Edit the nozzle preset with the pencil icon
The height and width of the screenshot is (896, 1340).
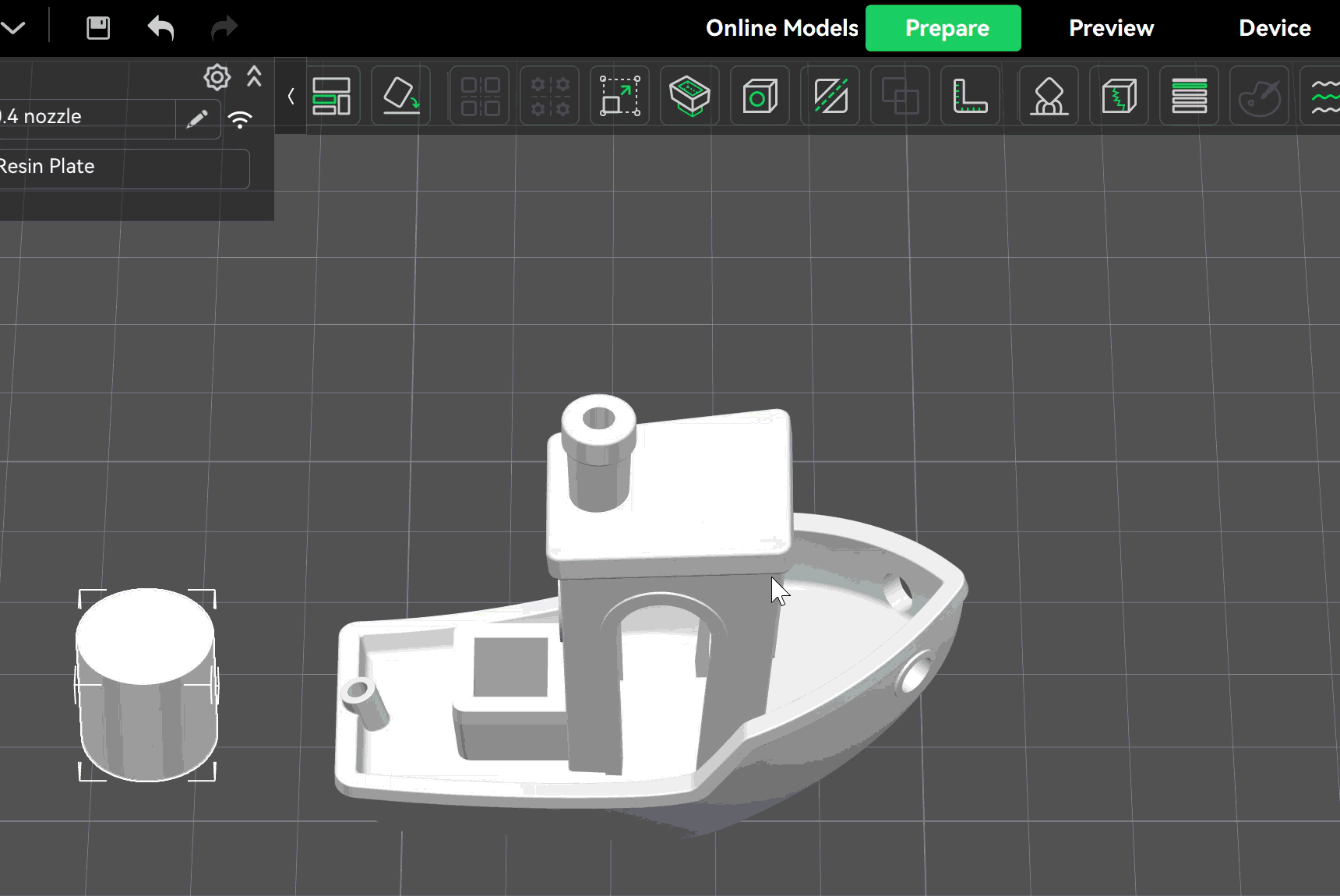(x=198, y=118)
